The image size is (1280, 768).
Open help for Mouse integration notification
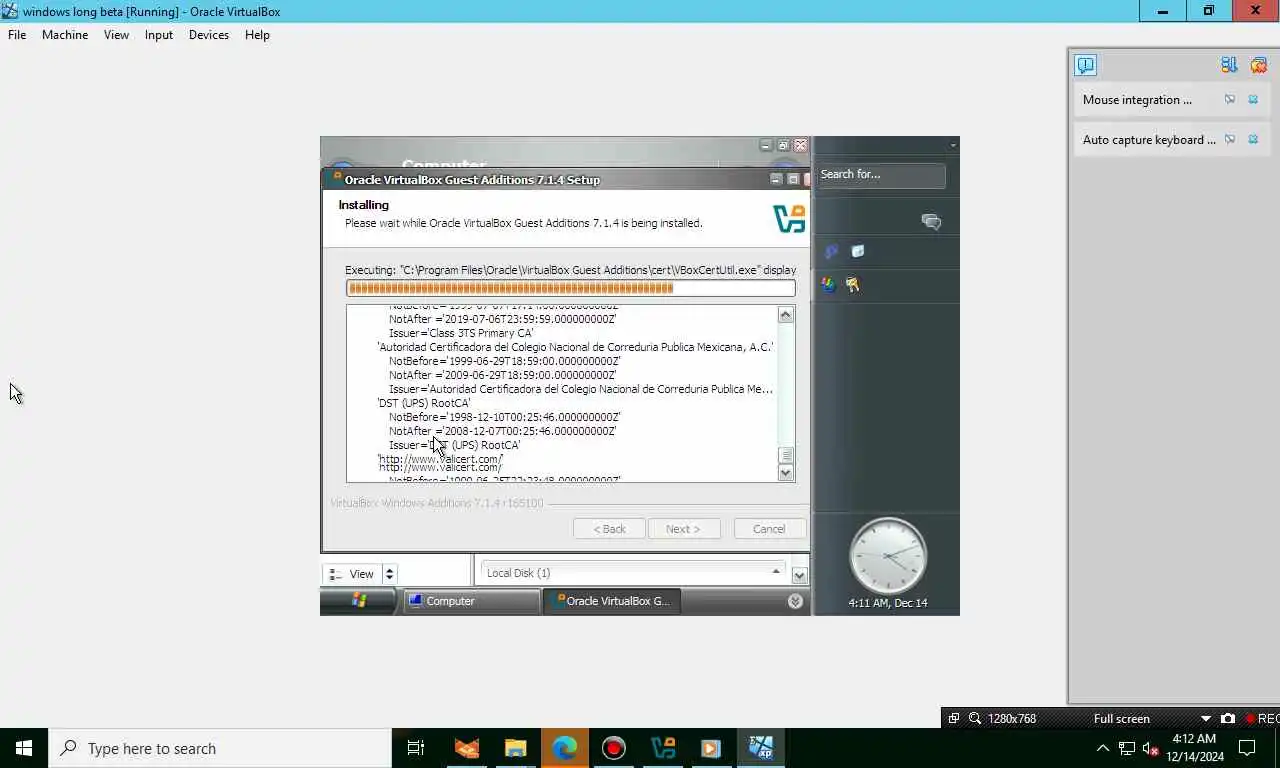[x=1230, y=99]
